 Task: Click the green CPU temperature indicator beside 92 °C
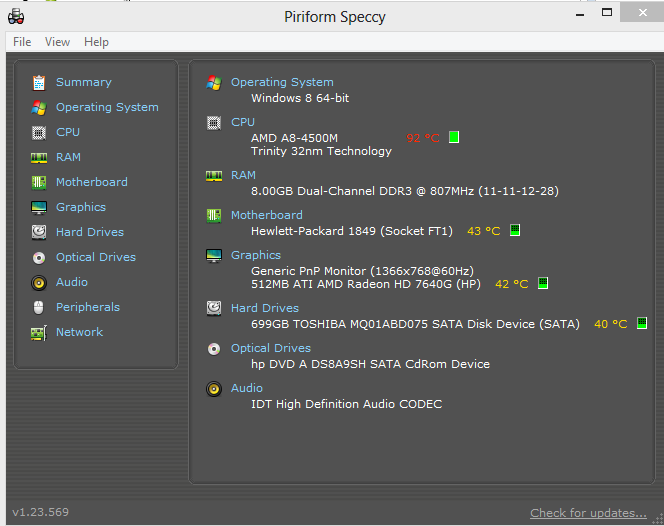[454, 137]
